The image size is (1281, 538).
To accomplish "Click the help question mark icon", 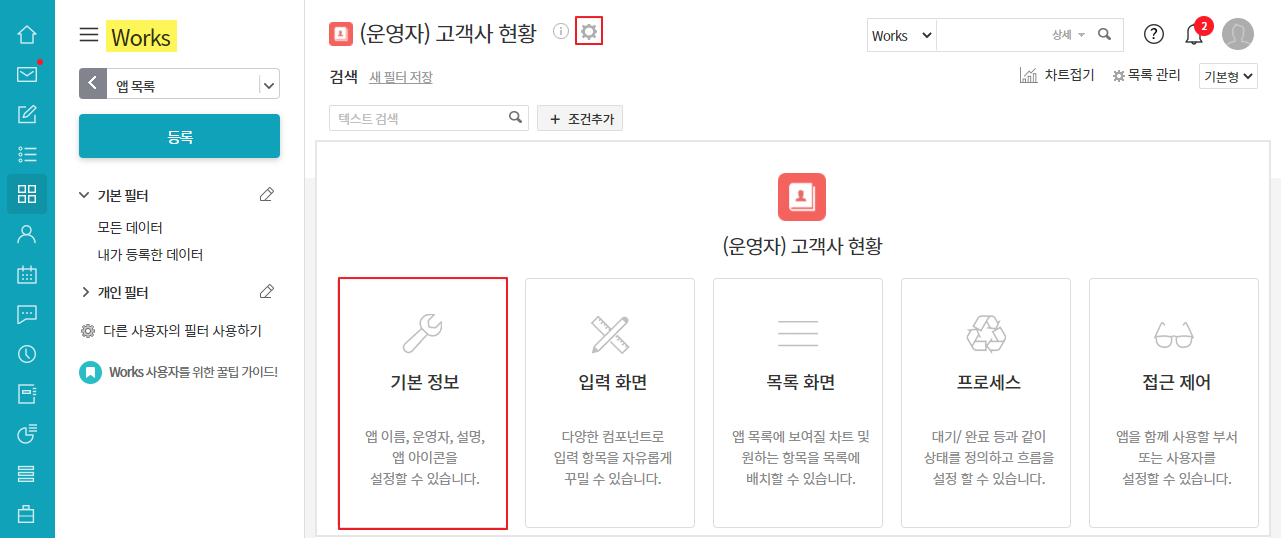I will click(1153, 35).
